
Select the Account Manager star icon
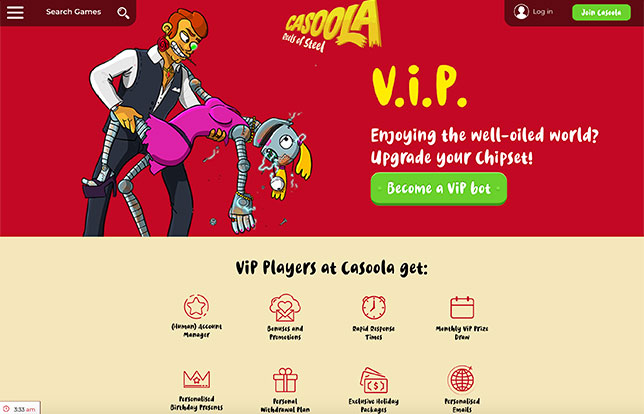click(196, 306)
